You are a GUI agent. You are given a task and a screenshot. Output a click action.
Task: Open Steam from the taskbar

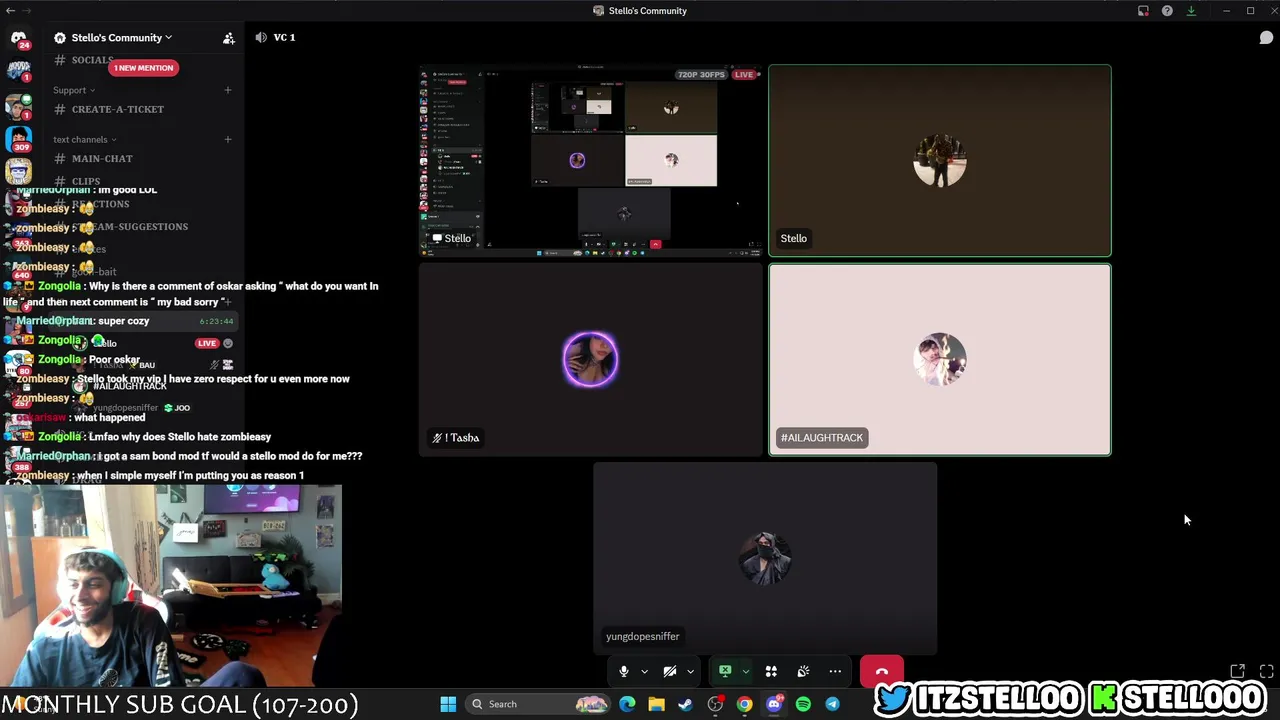pos(685,704)
